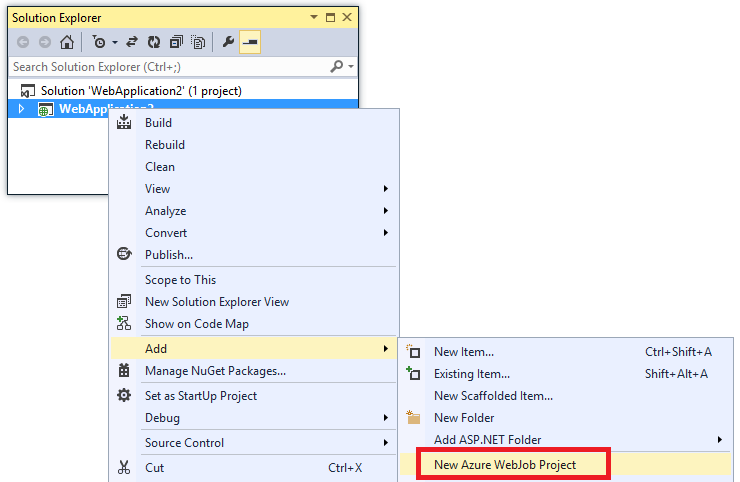740x482 pixels.
Task: Choose Cut from the context menu
Action: [x=254, y=468]
